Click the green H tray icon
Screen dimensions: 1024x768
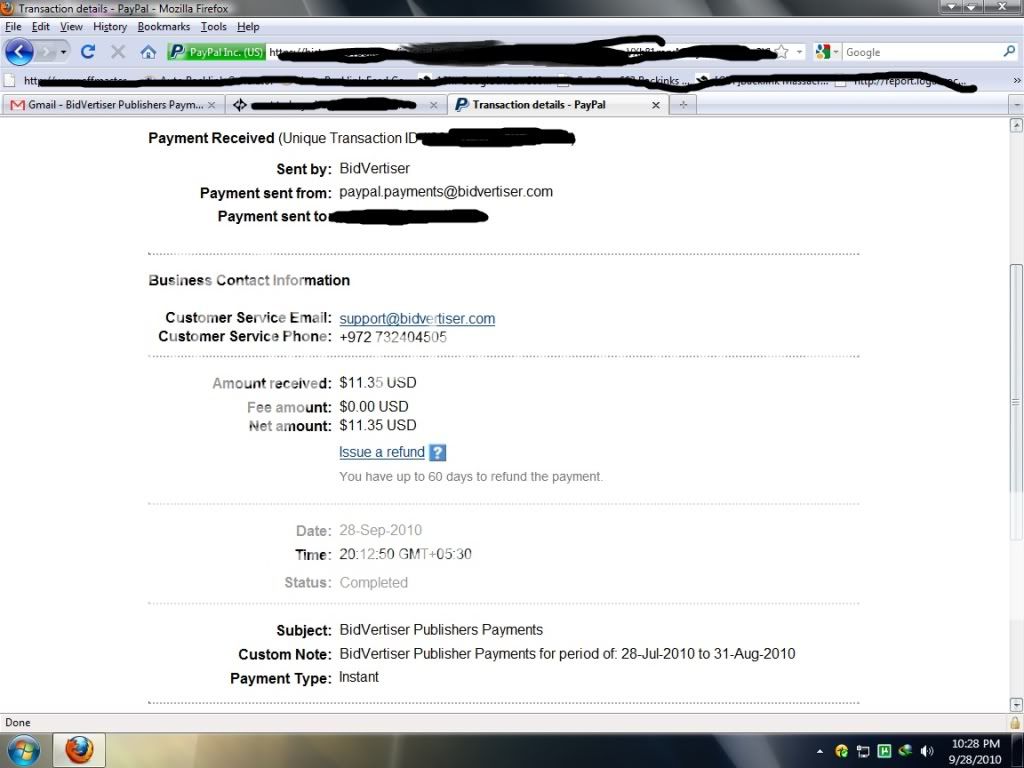pos(884,751)
